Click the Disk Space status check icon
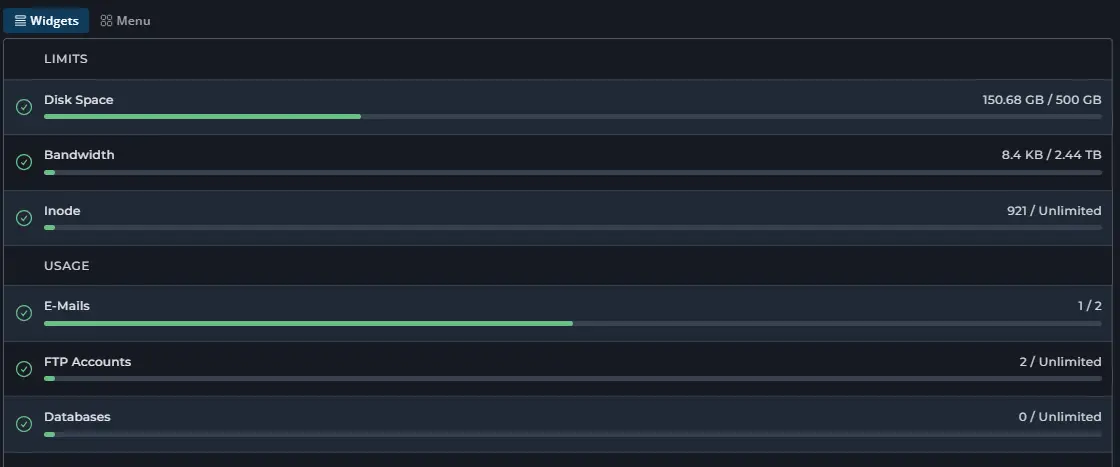The image size is (1120, 467). (24, 107)
